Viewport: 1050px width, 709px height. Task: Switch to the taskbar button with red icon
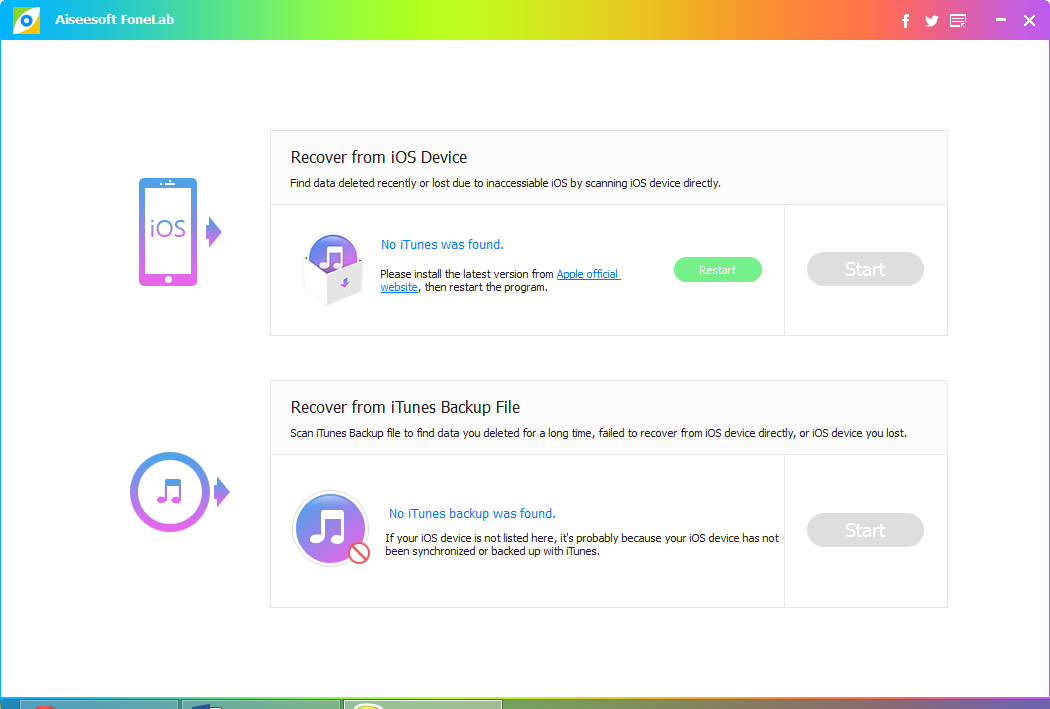pos(99,704)
